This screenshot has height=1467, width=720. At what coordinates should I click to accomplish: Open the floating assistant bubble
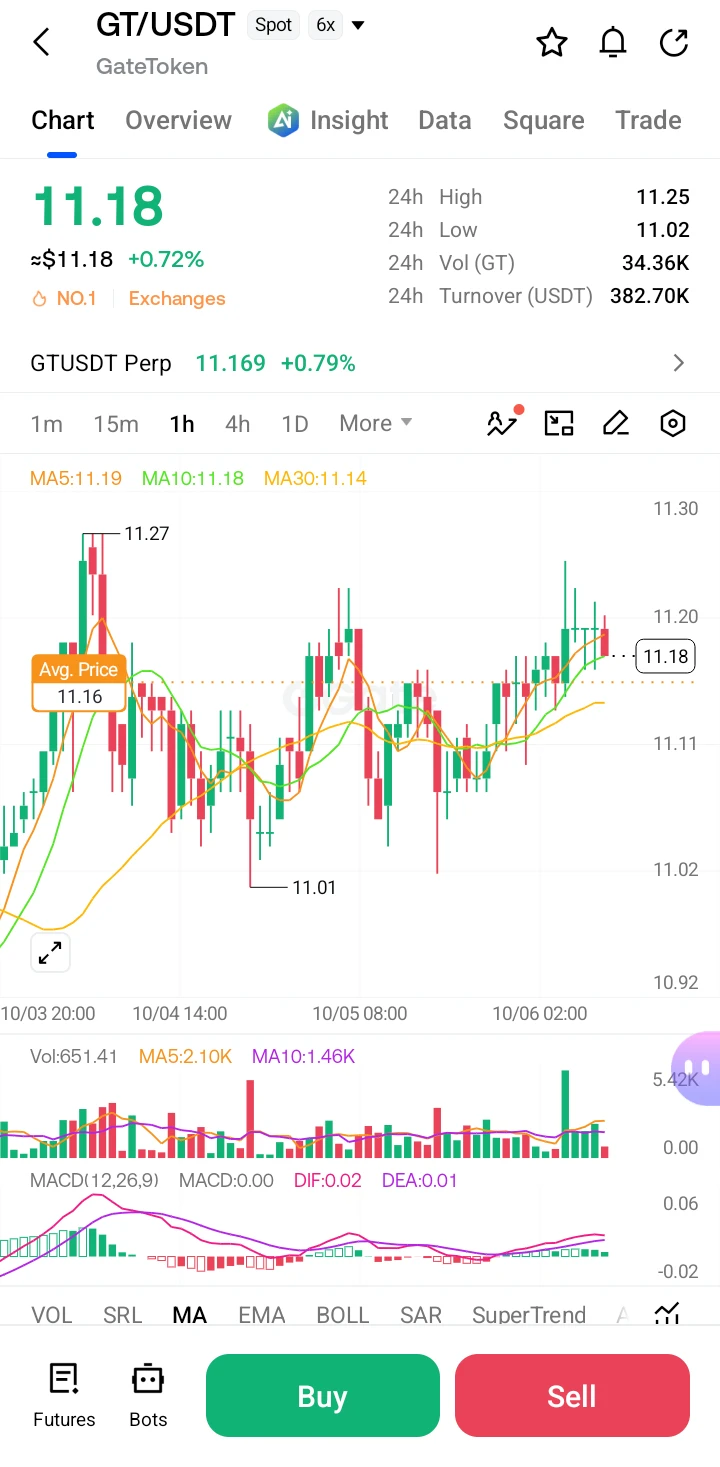[697, 1068]
